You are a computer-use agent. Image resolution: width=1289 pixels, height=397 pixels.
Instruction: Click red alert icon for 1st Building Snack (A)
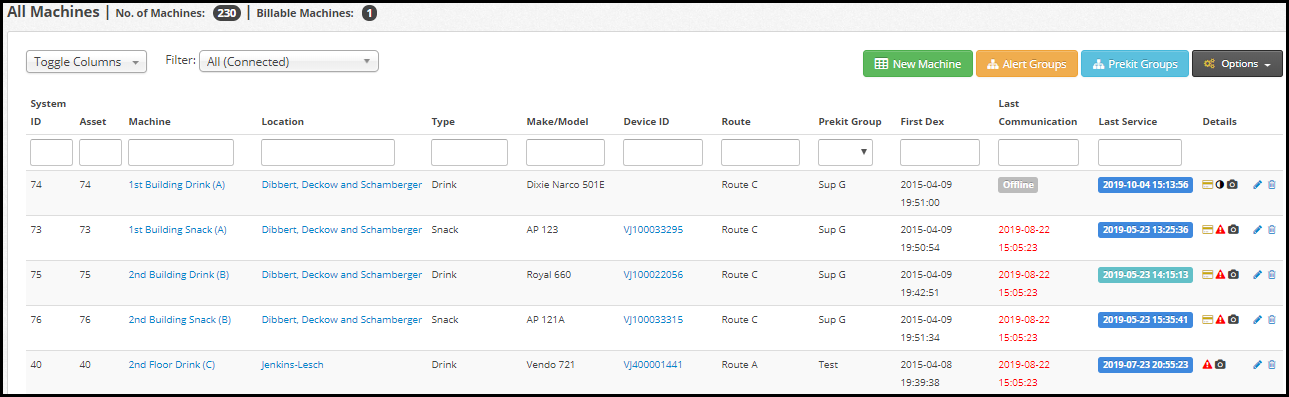pyautogui.click(x=1220, y=230)
